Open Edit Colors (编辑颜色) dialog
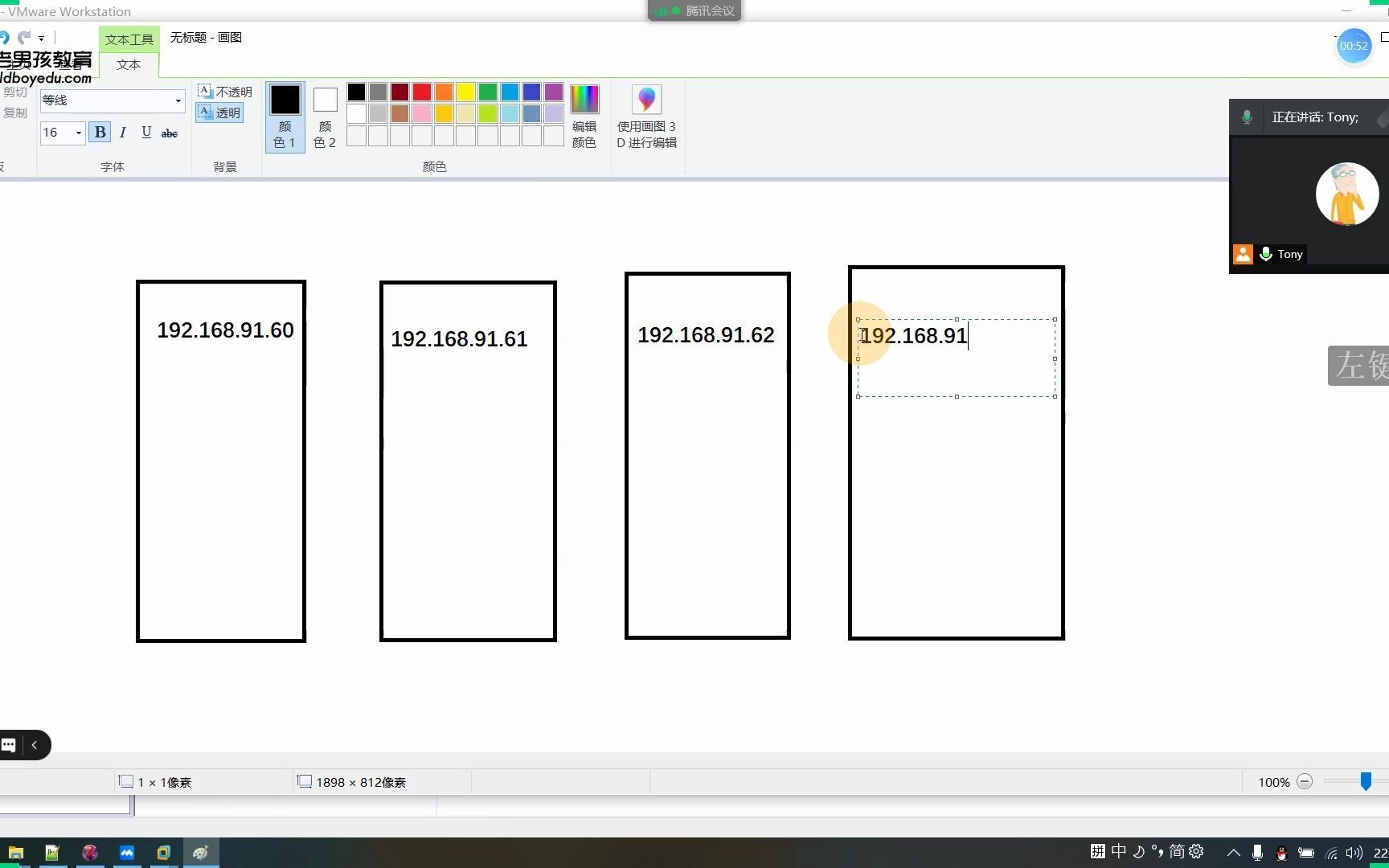This screenshot has height=868, width=1389. click(x=584, y=117)
